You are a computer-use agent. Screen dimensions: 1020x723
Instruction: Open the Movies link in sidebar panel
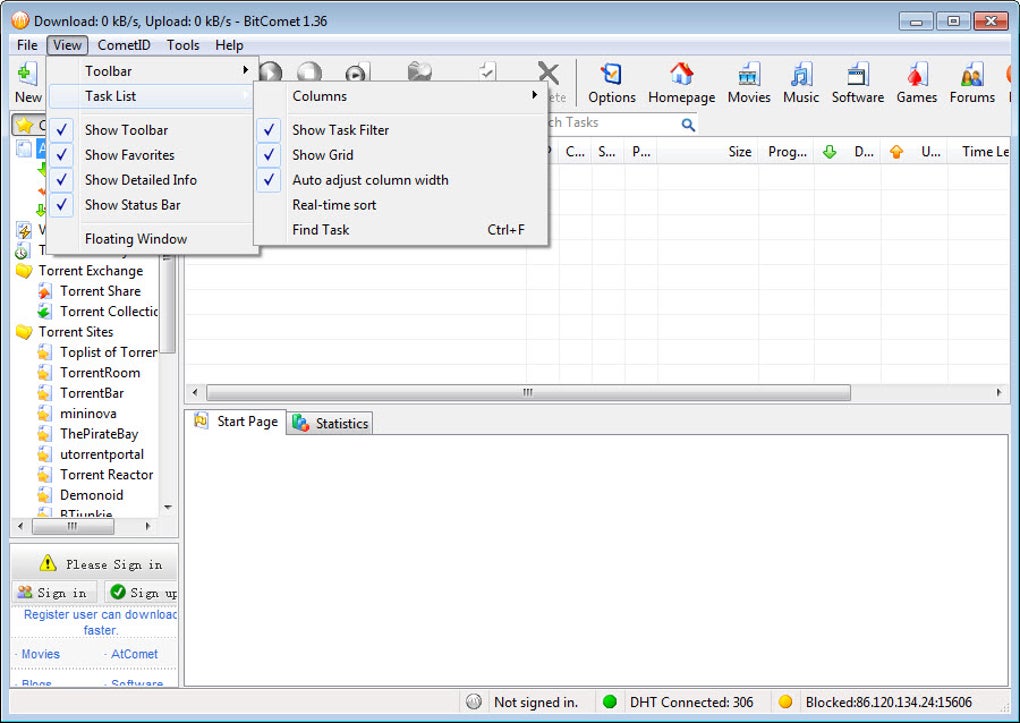(x=40, y=654)
